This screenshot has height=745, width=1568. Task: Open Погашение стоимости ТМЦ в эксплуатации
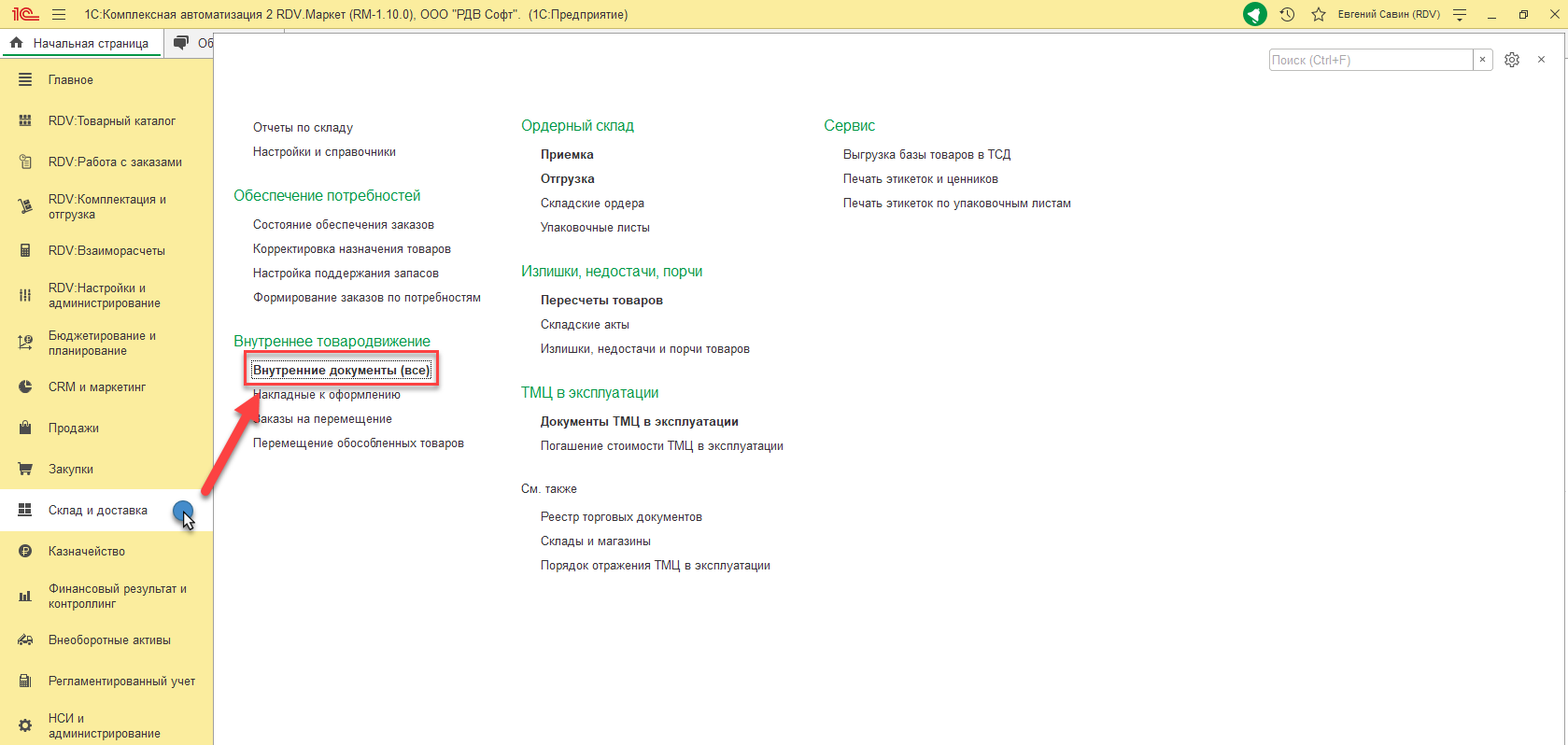point(662,446)
